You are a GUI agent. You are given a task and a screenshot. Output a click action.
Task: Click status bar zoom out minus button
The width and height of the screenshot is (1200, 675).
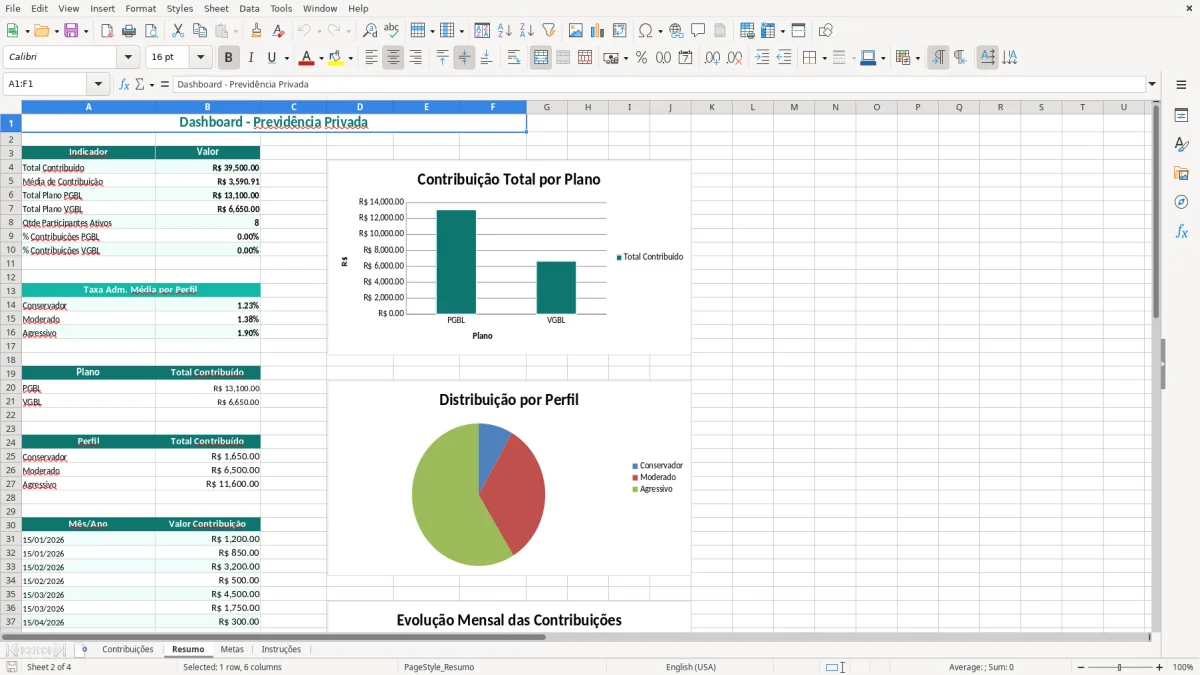point(1081,667)
